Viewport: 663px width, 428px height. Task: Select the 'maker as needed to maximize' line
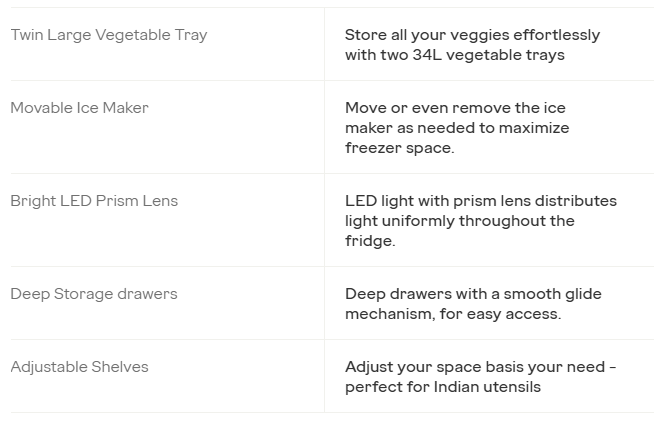click(x=457, y=128)
